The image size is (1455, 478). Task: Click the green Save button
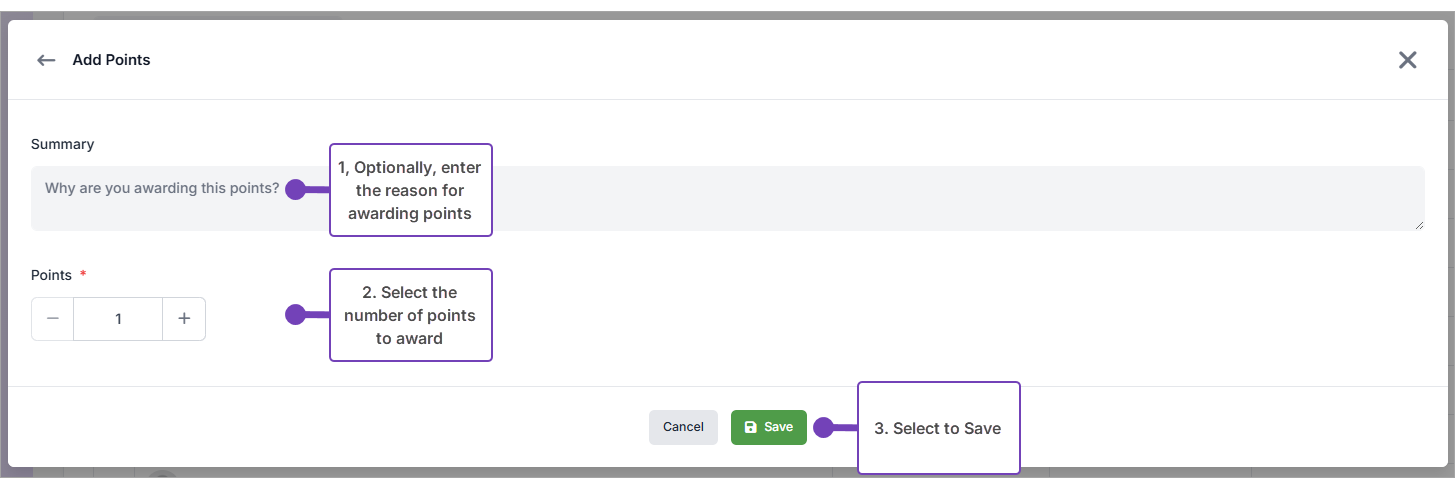[x=768, y=427]
